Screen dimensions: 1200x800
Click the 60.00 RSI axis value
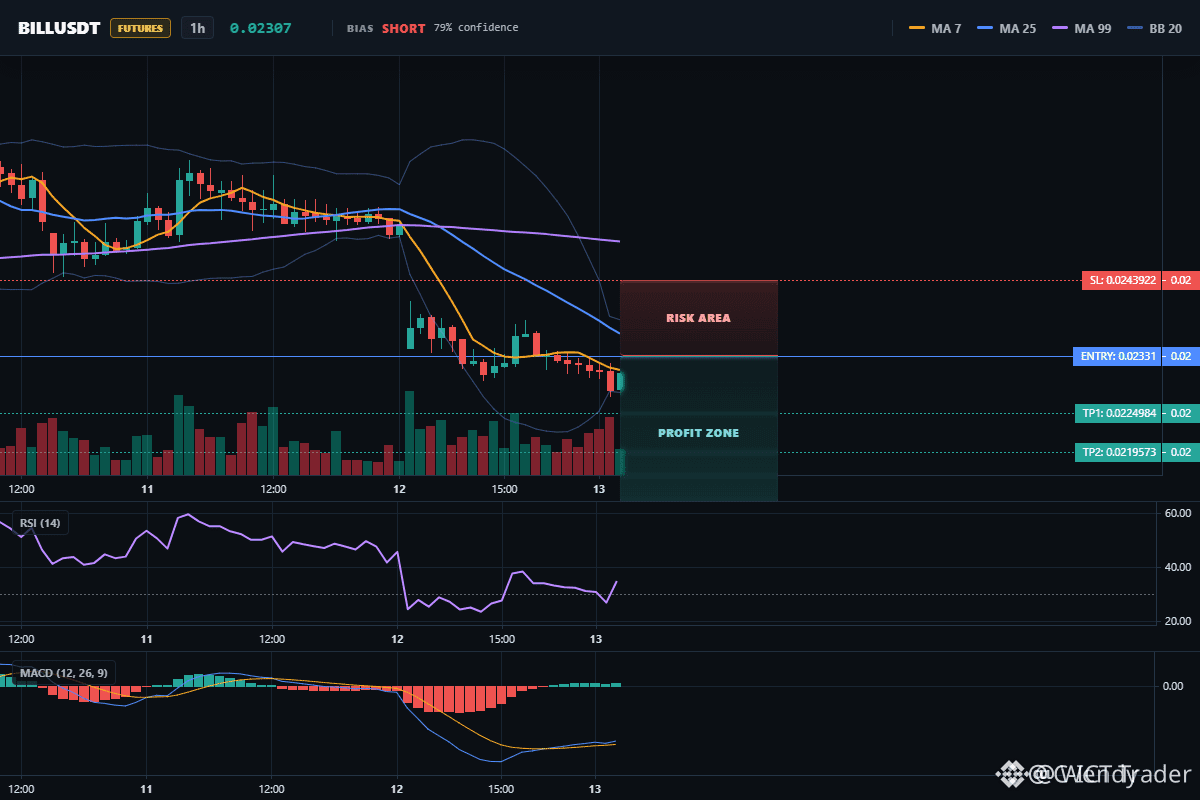click(1179, 513)
